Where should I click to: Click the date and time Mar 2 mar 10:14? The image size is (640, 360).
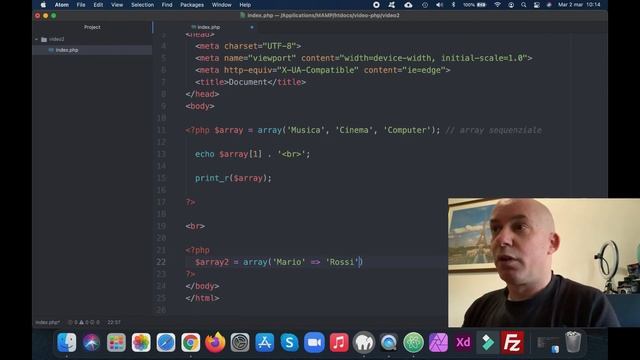click(579, 5)
